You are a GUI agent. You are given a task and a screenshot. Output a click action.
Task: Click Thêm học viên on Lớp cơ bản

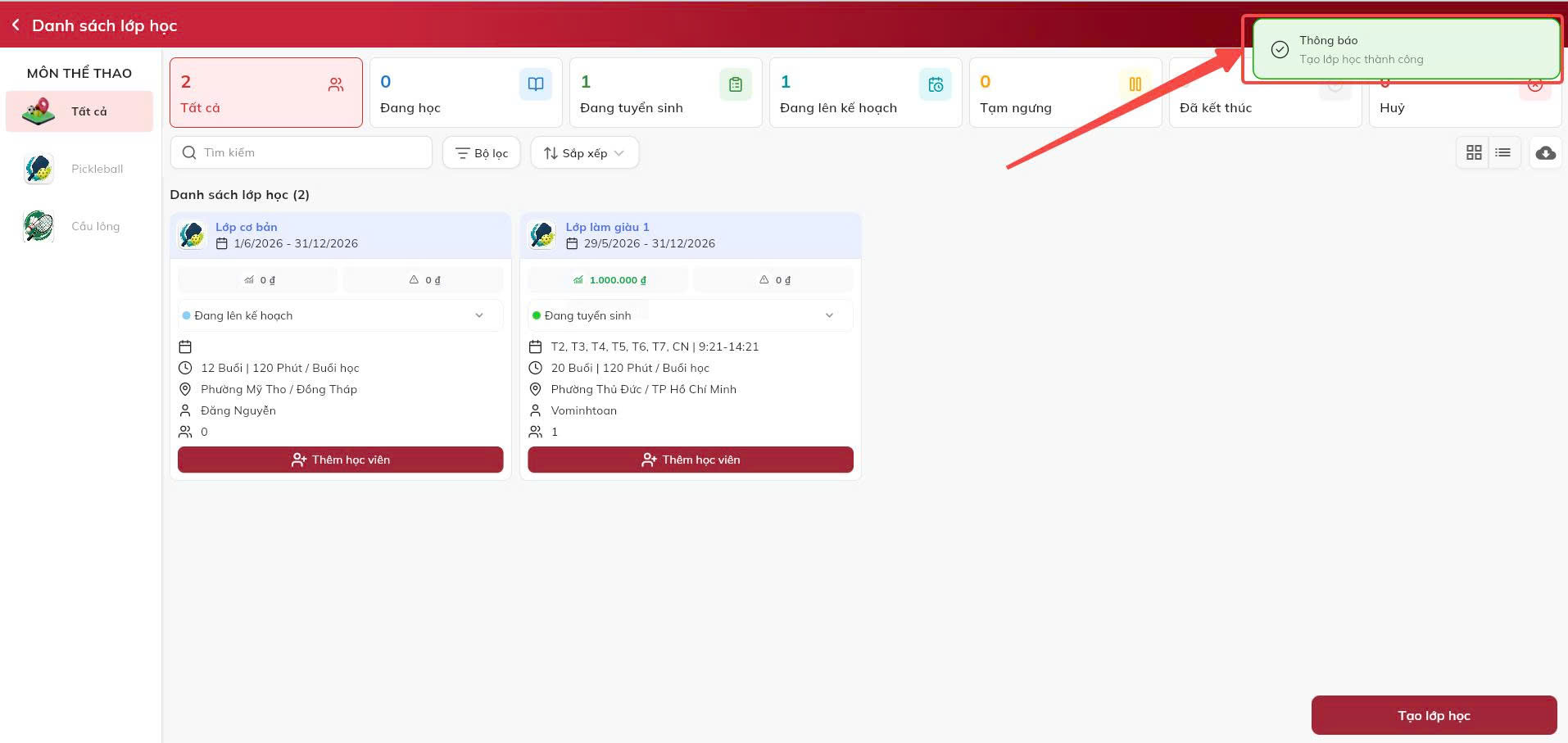341,460
